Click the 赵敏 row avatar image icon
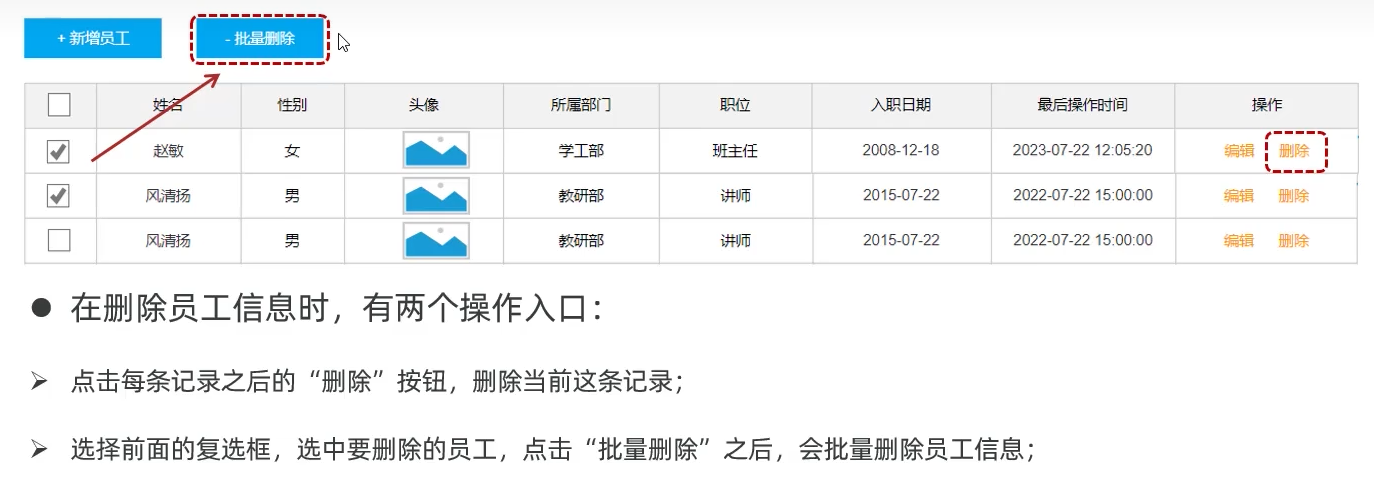Image resolution: width=1374 pixels, height=485 pixels. (436, 151)
